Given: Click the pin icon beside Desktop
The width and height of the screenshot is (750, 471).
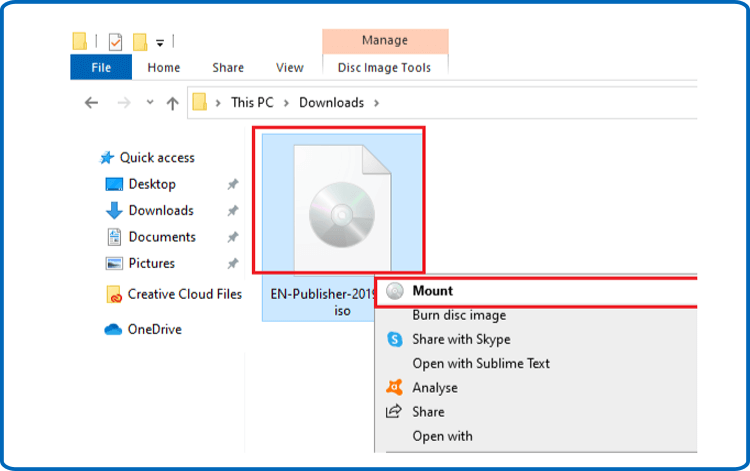Looking at the screenshot, I should click(x=232, y=184).
